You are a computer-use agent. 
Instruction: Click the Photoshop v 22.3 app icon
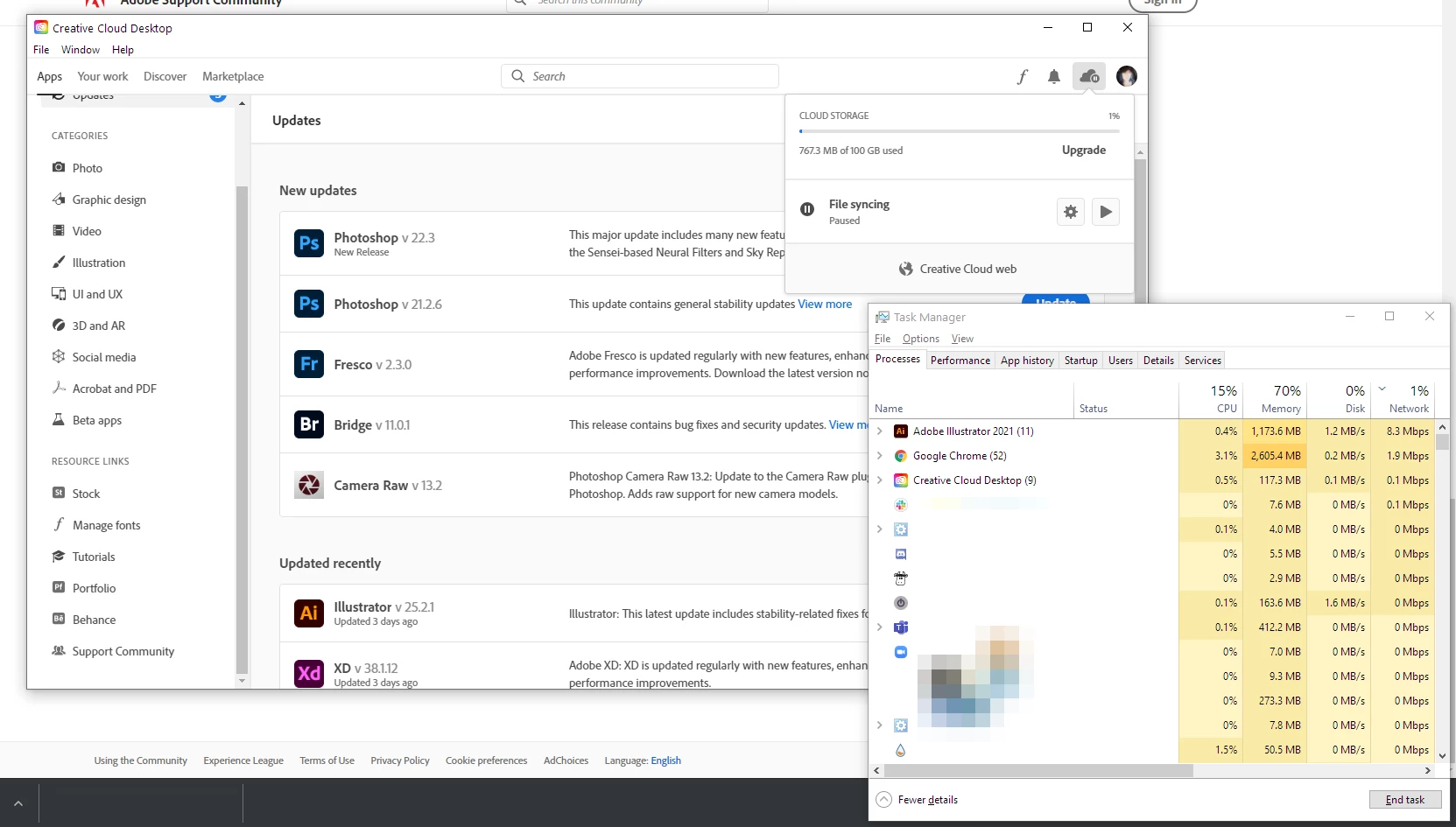pos(309,243)
